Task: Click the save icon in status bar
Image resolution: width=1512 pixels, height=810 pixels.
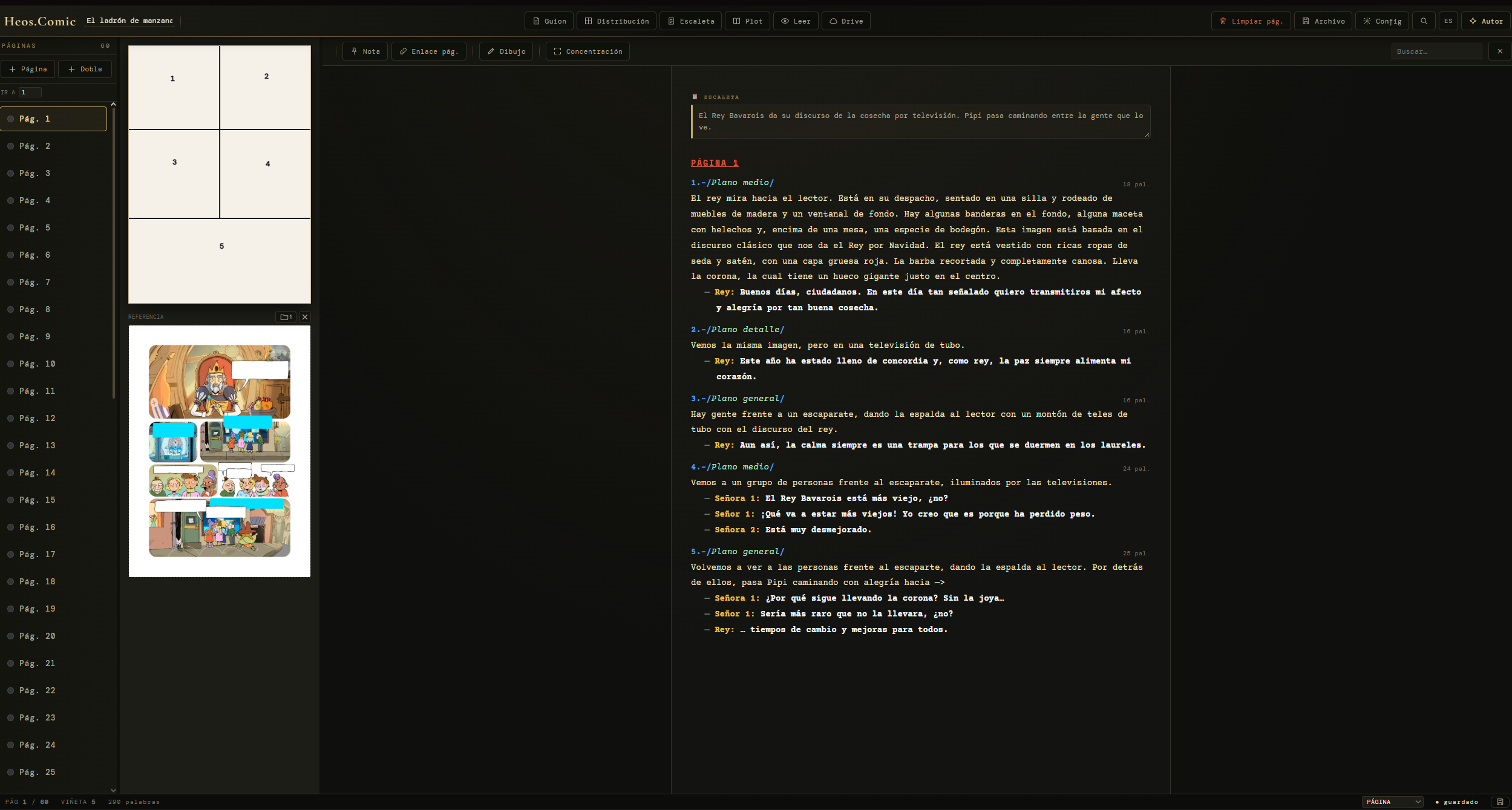Action: pos(1500,802)
